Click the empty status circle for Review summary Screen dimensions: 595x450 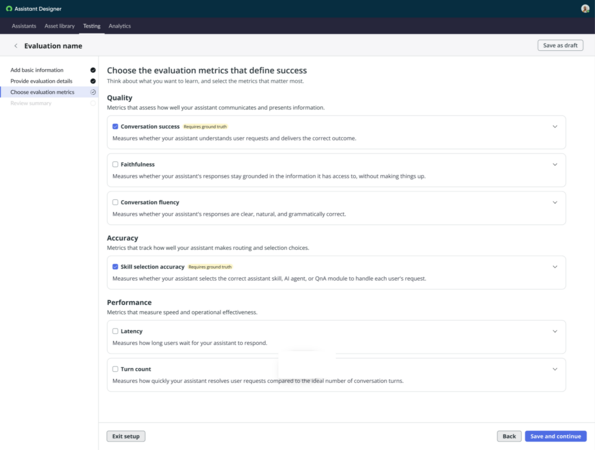(93, 103)
